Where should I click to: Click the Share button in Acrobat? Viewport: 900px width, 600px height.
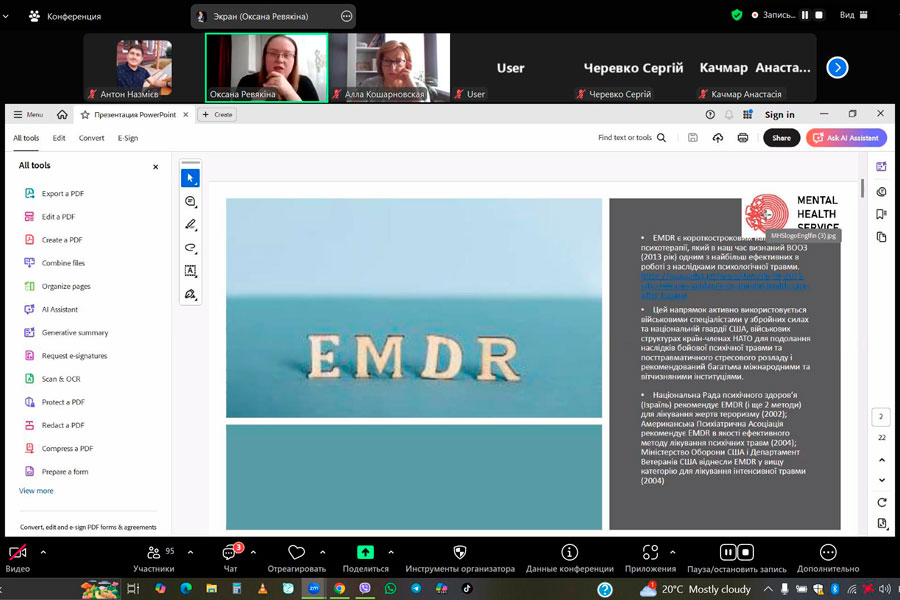pos(781,138)
